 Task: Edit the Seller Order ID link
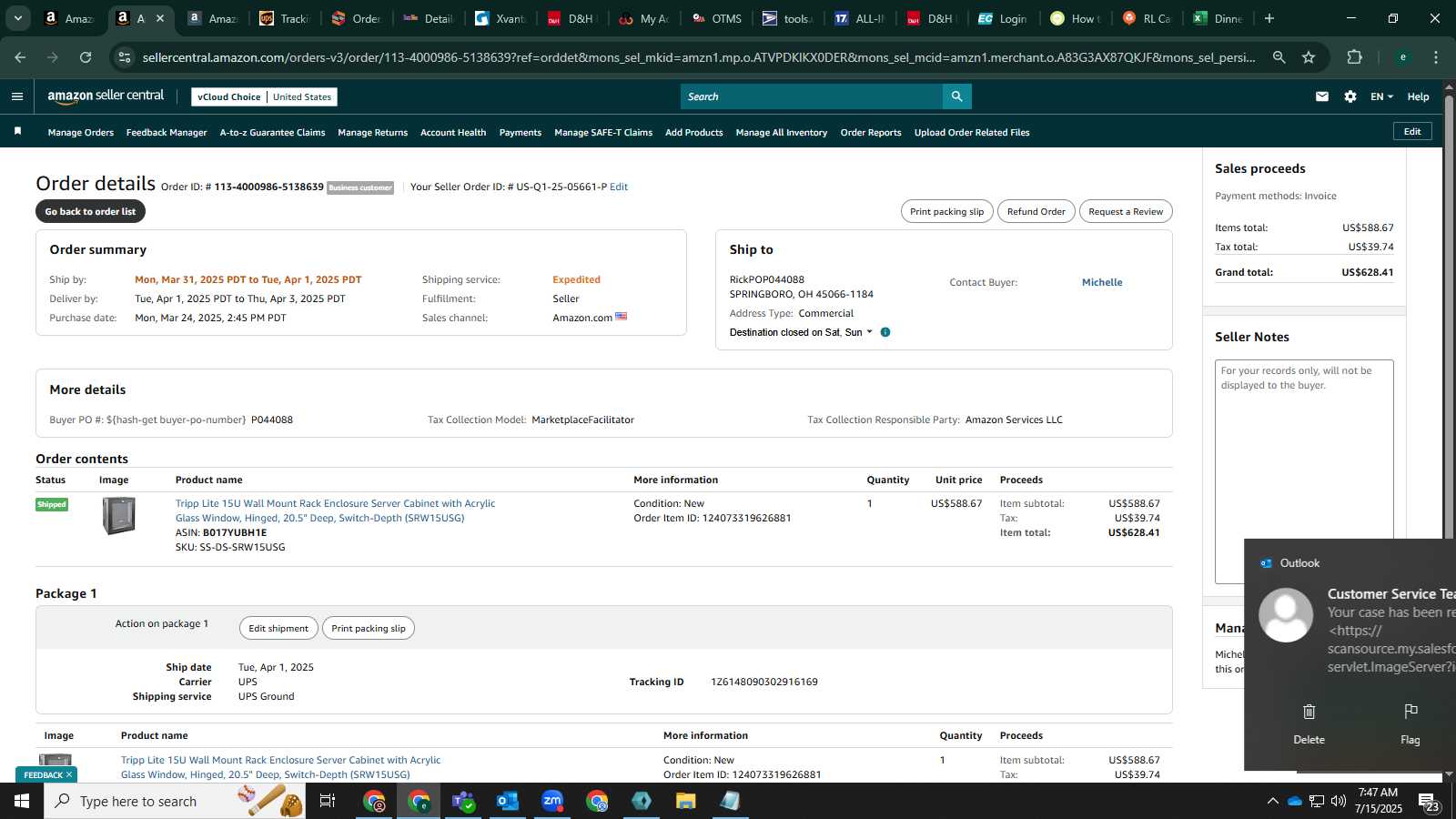tap(619, 187)
